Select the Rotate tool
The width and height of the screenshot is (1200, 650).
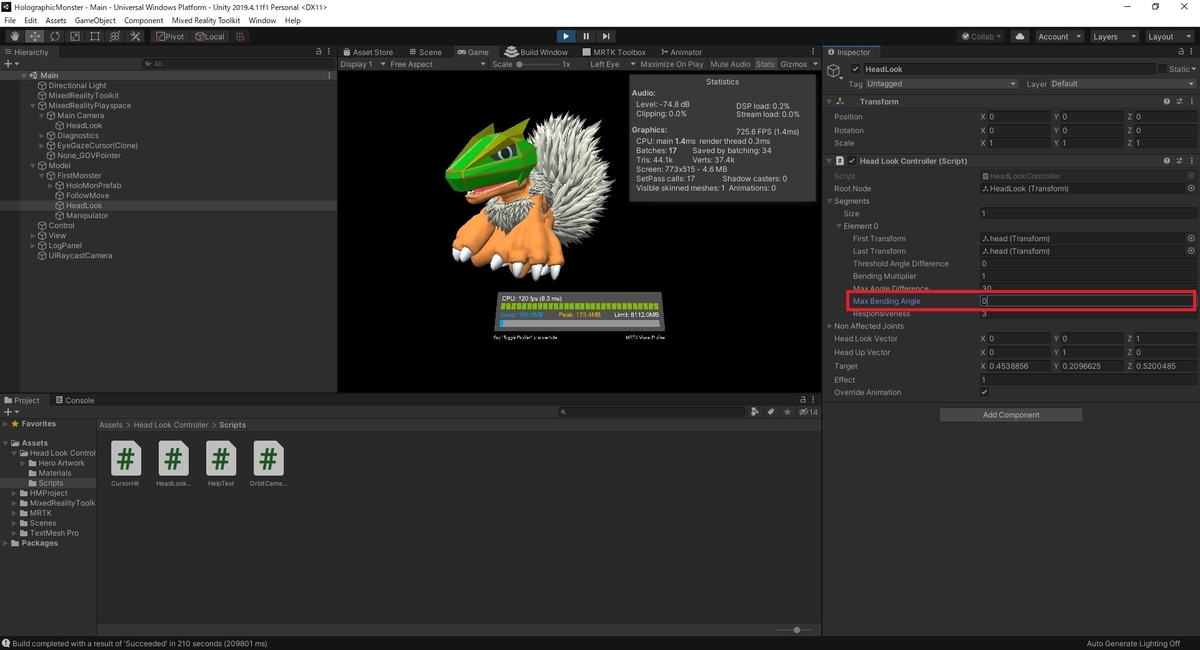coord(54,36)
